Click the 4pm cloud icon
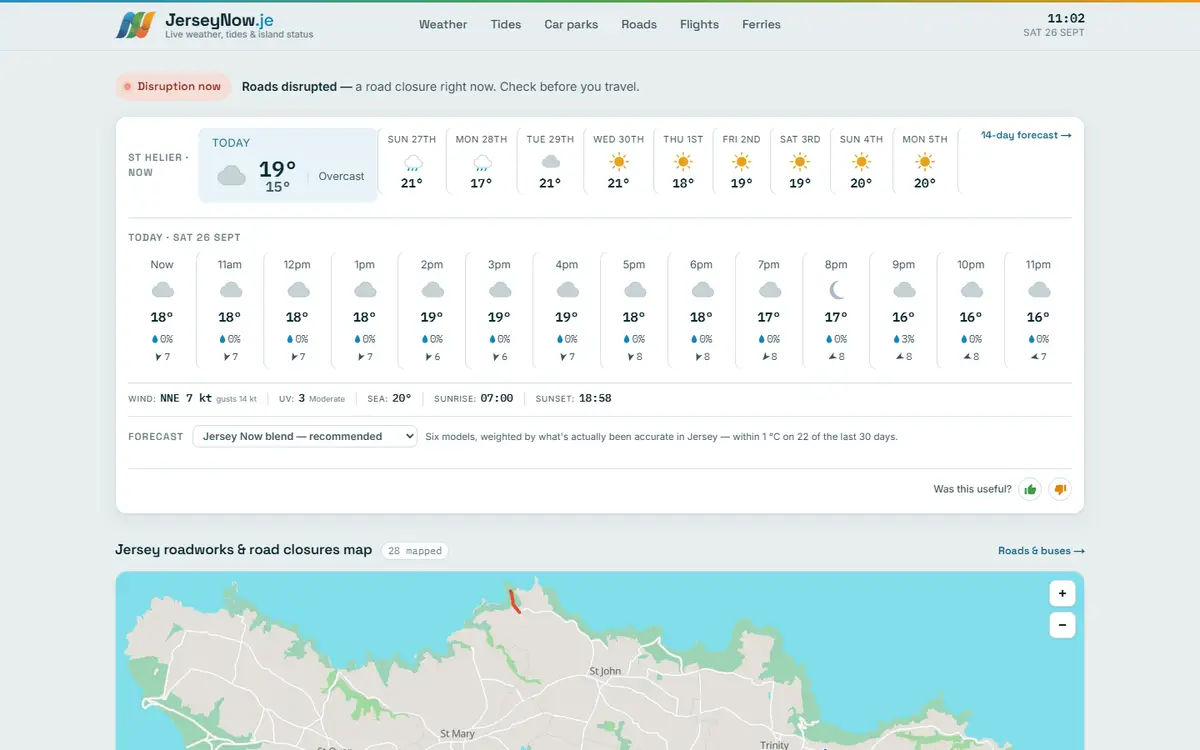1200x750 pixels. [x=567, y=290]
